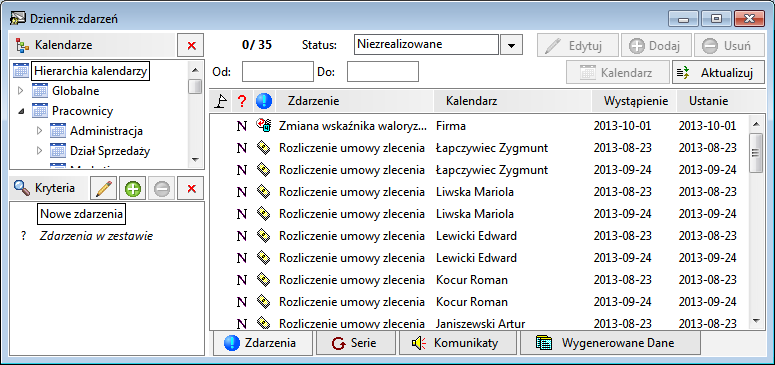Click Lewicki Edward row dated 2013-08-23
Viewport: 775px width, 365px height.
(478, 236)
